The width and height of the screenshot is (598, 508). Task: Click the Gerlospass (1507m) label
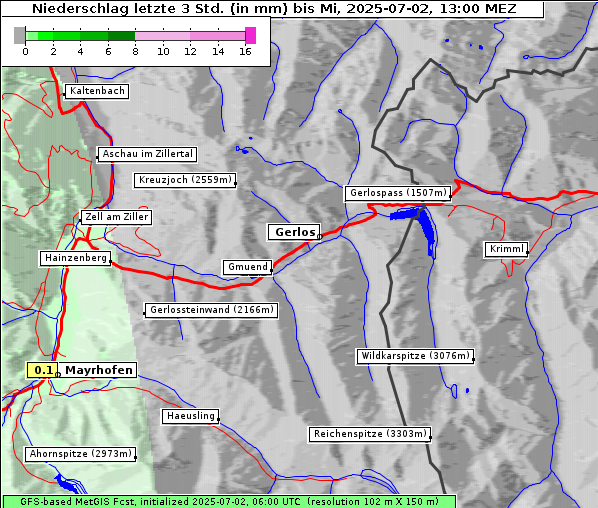pyautogui.click(x=398, y=193)
